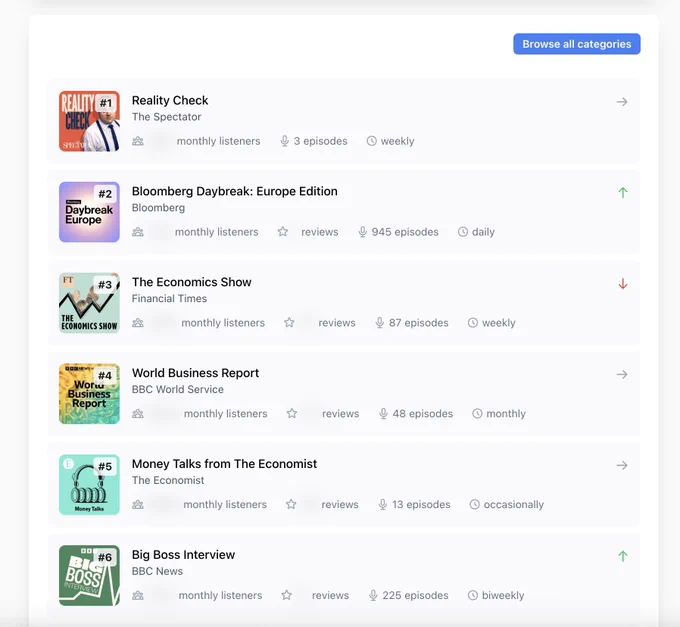Viewport: 680px width, 627px height.
Task: Click the microphone icon beside 3 episodes
Action: 284,141
